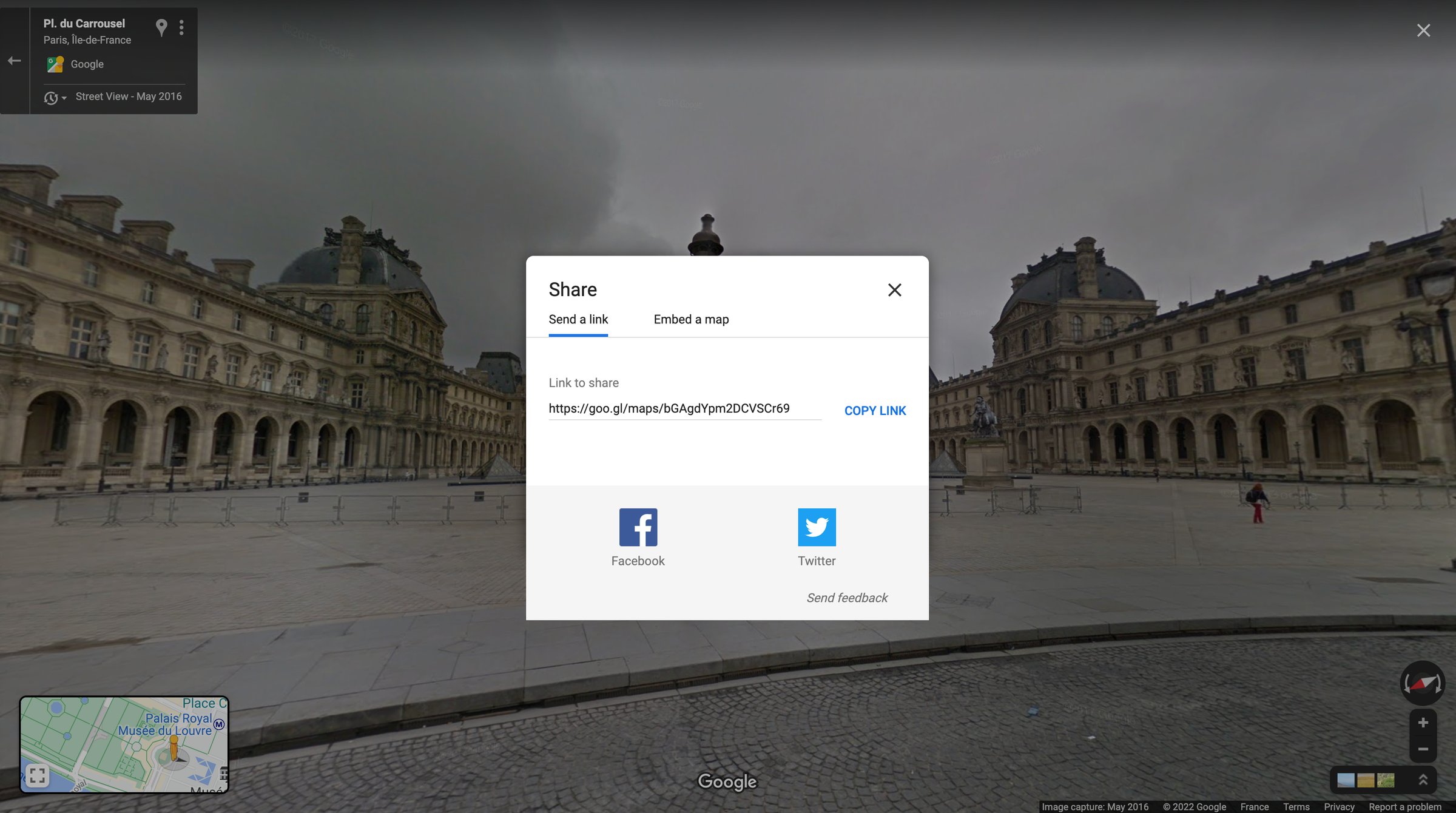
Task: Click the Pegman on the minimap
Action: (174, 748)
